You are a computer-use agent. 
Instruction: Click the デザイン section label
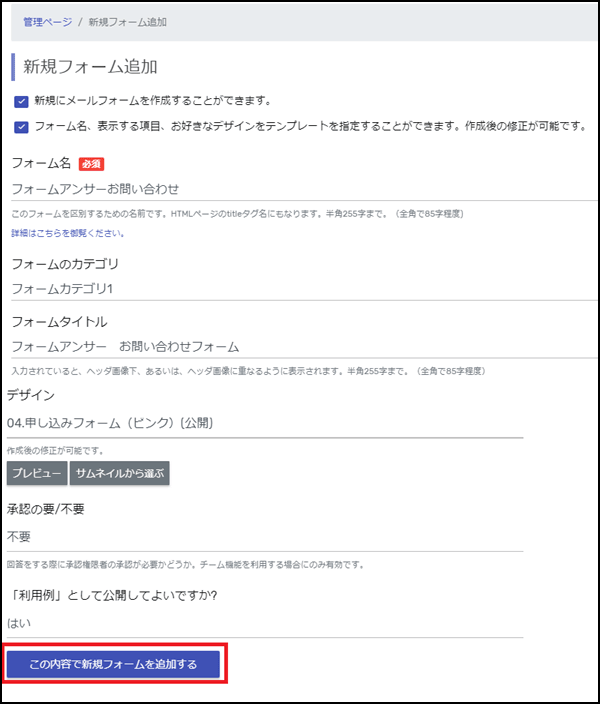click(31, 395)
